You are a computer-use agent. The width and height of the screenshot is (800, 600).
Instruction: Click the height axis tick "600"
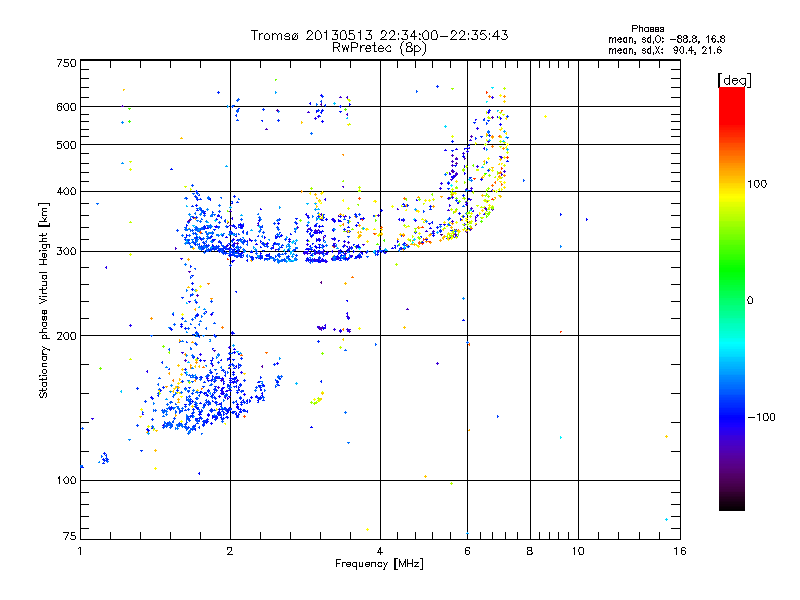coord(66,107)
